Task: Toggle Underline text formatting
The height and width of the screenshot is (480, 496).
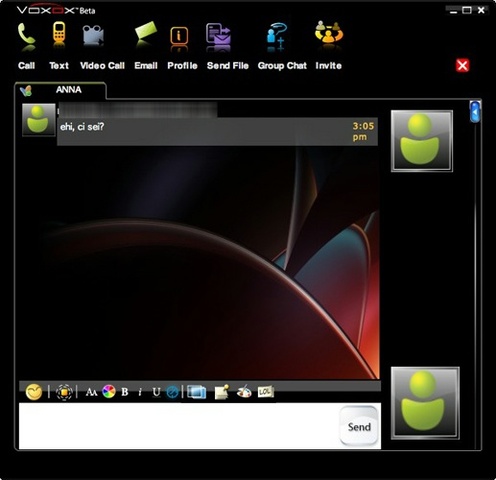Action: coord(156,392)
